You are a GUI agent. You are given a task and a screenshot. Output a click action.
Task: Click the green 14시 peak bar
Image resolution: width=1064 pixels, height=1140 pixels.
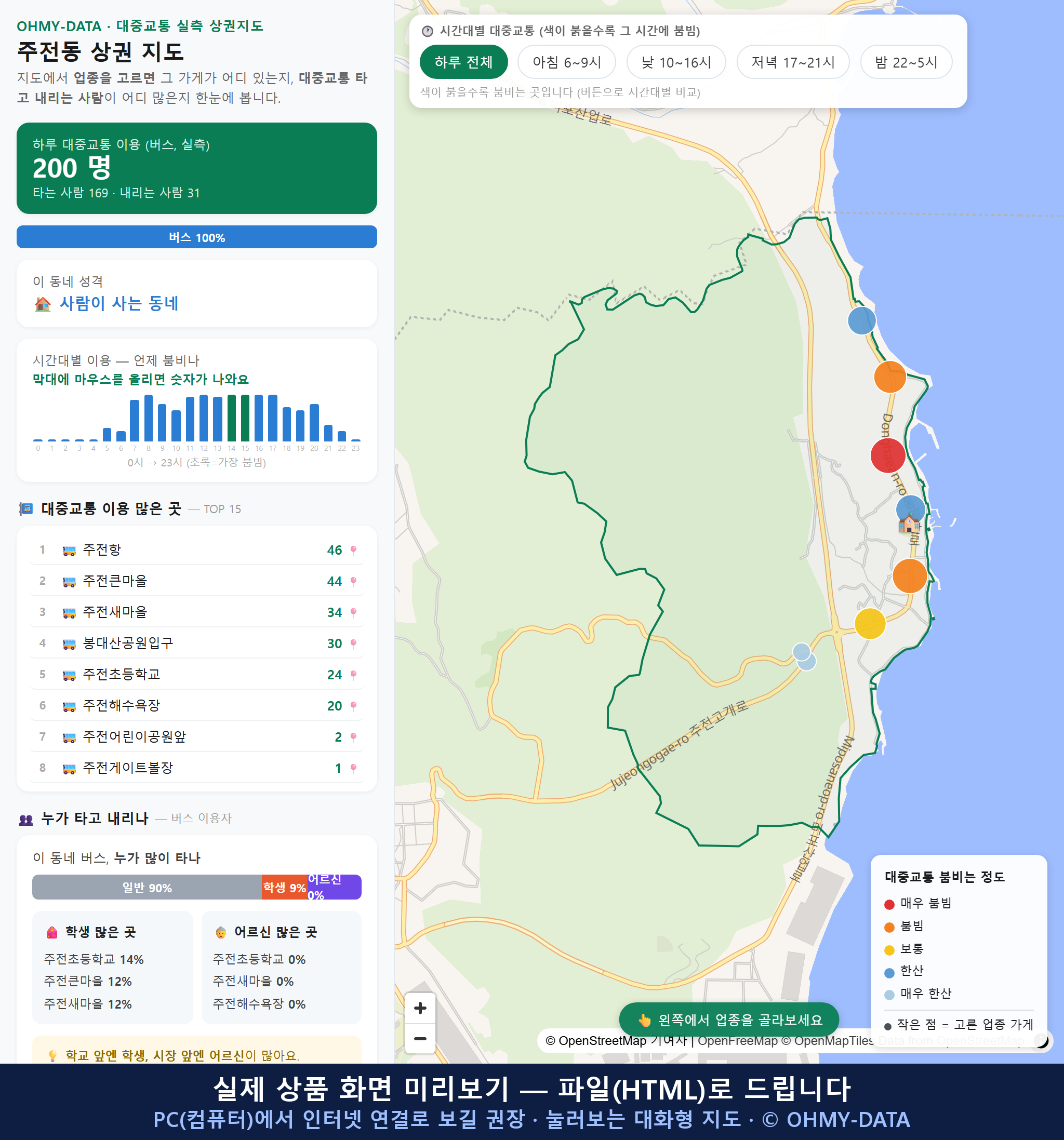(232, 418)
